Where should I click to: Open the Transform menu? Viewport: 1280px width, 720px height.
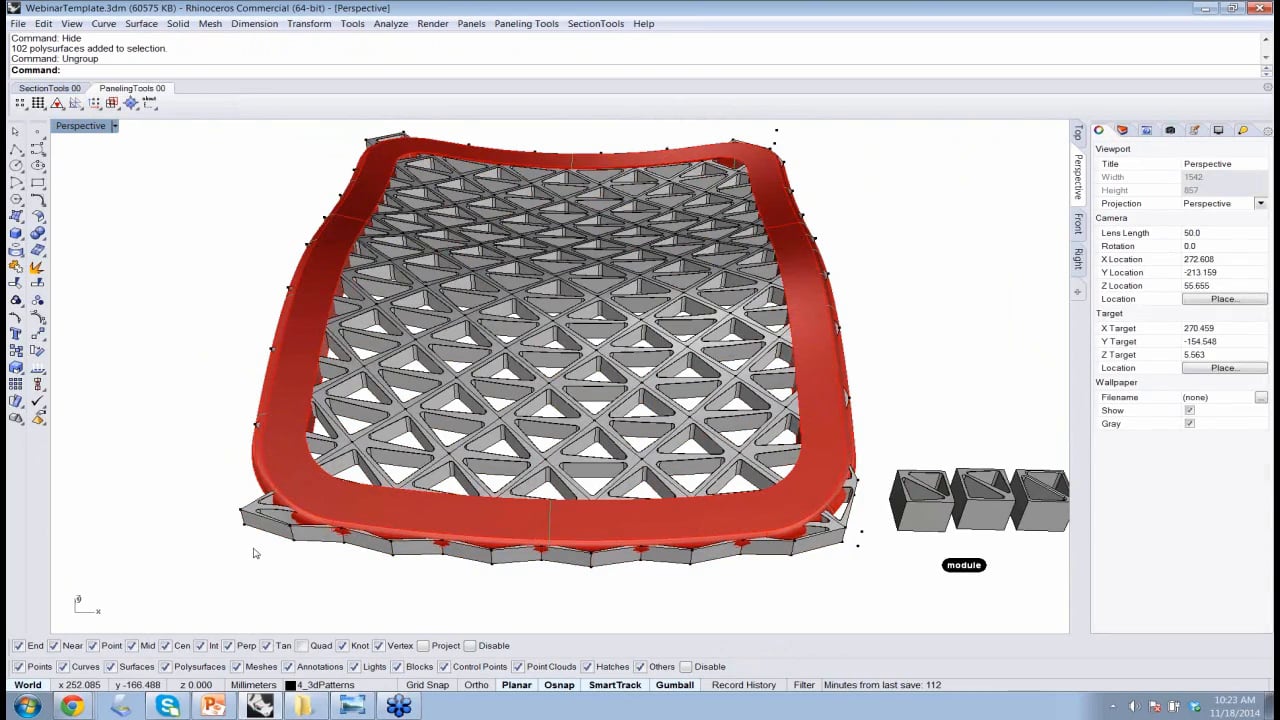[x=309, y=24]
